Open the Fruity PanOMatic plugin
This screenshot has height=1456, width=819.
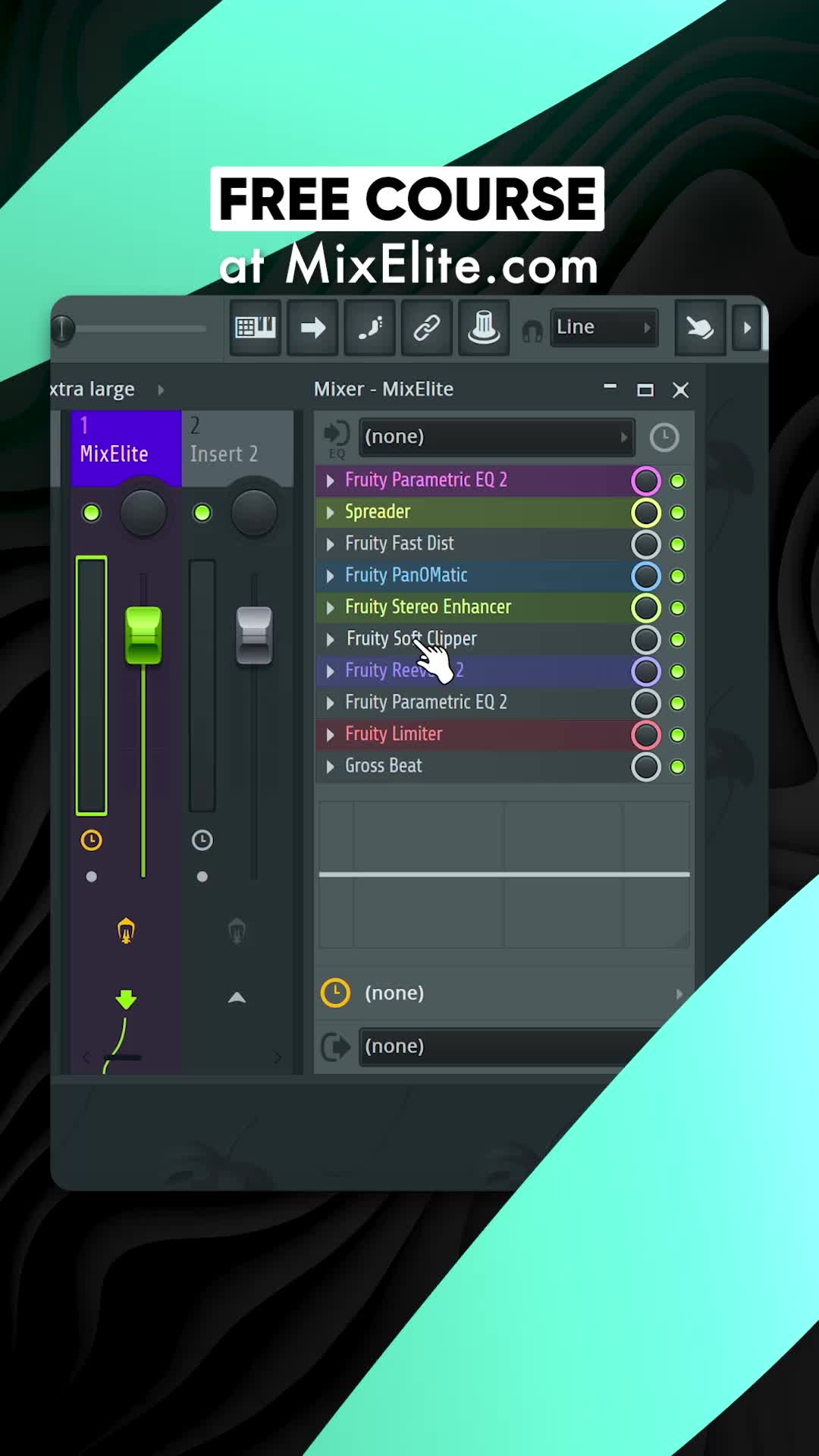pyautogui.click(x=406, y=576)
